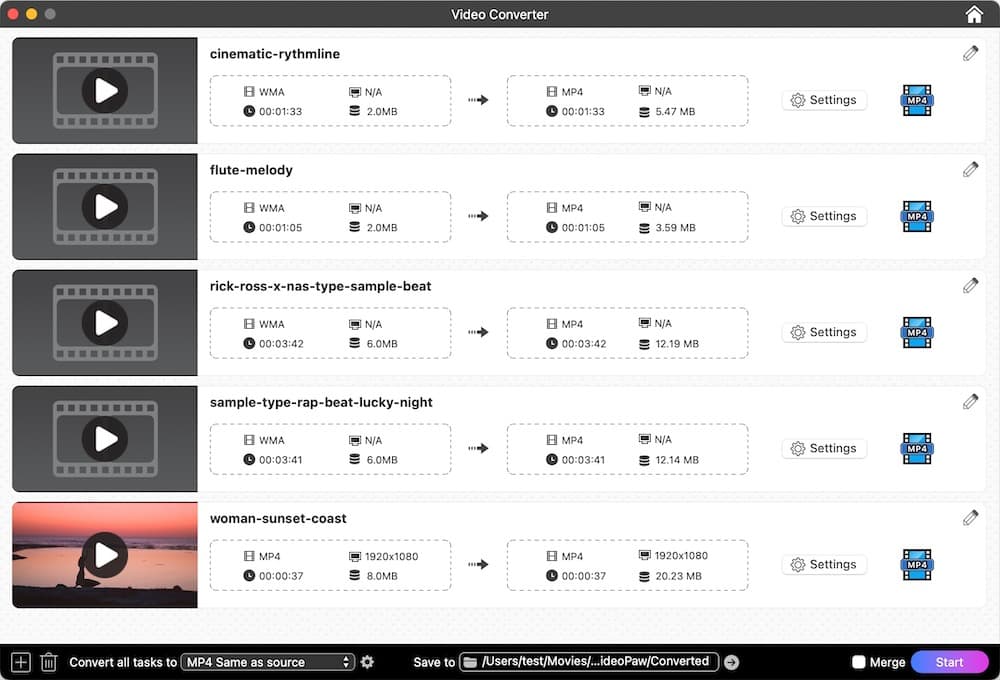Screen dimensions: 1000x680
Task: Open Settings for woman-sunset-coast
Action: [824, 564]
